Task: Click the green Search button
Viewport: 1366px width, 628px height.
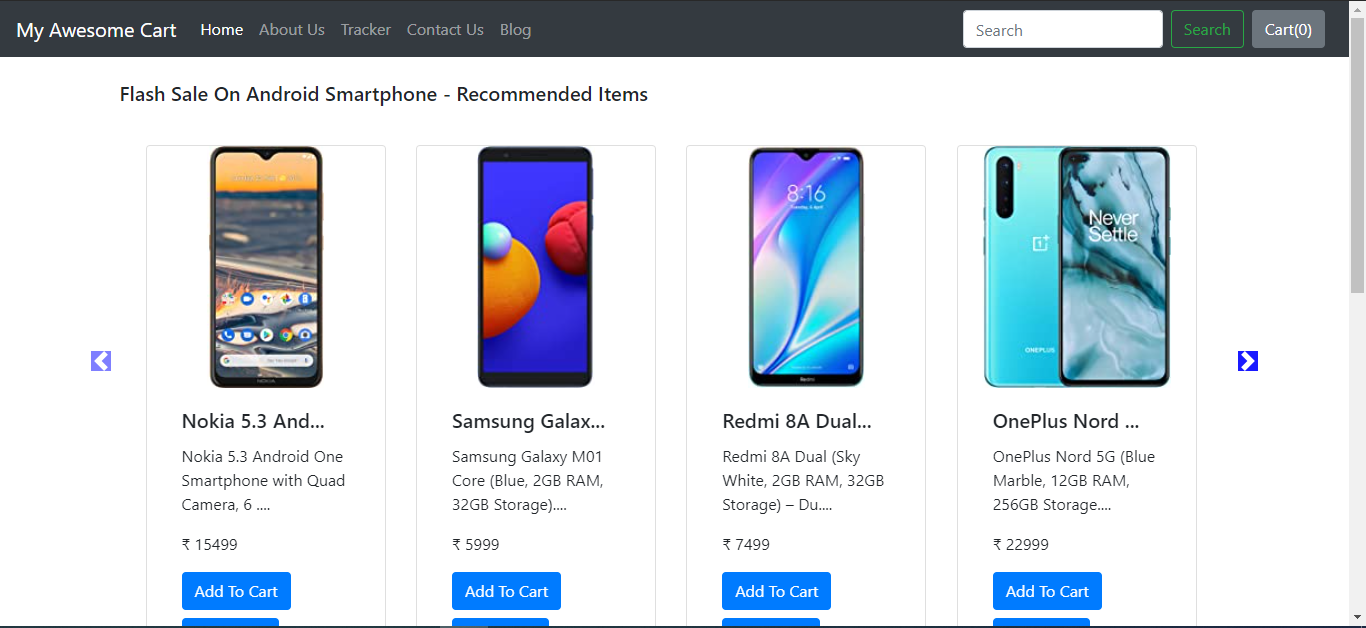Action: tap(1207, 29)
